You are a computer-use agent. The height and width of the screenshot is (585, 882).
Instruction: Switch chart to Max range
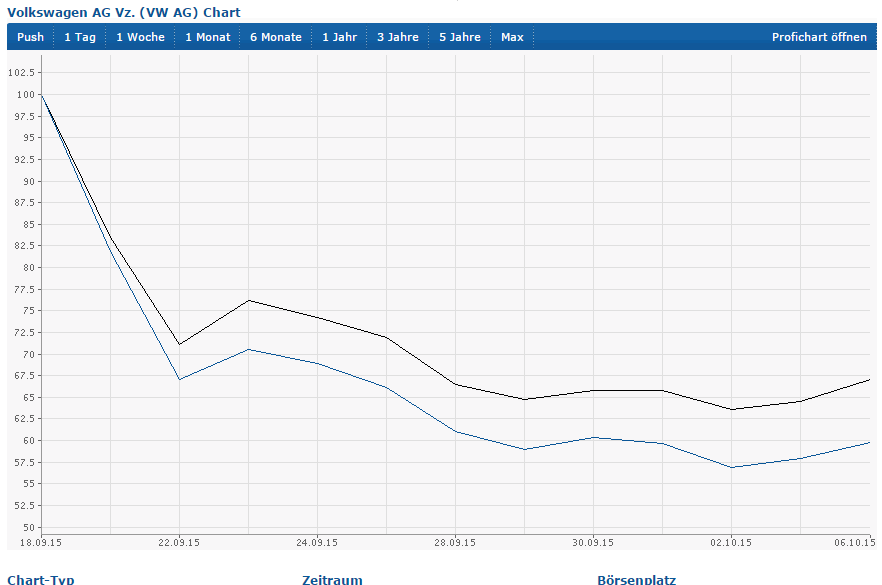[x=512, y=37]
